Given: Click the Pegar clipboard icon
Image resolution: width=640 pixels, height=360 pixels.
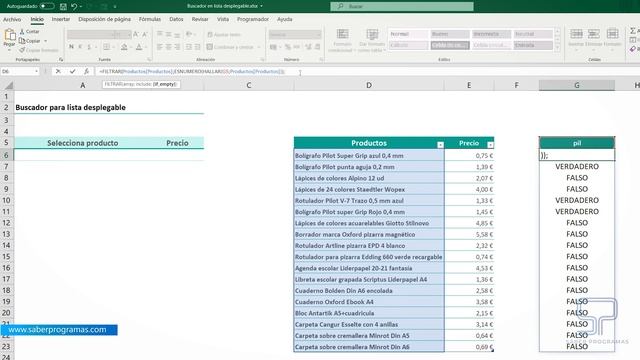Looking at the screenshot, I should (x=9, y=35).
